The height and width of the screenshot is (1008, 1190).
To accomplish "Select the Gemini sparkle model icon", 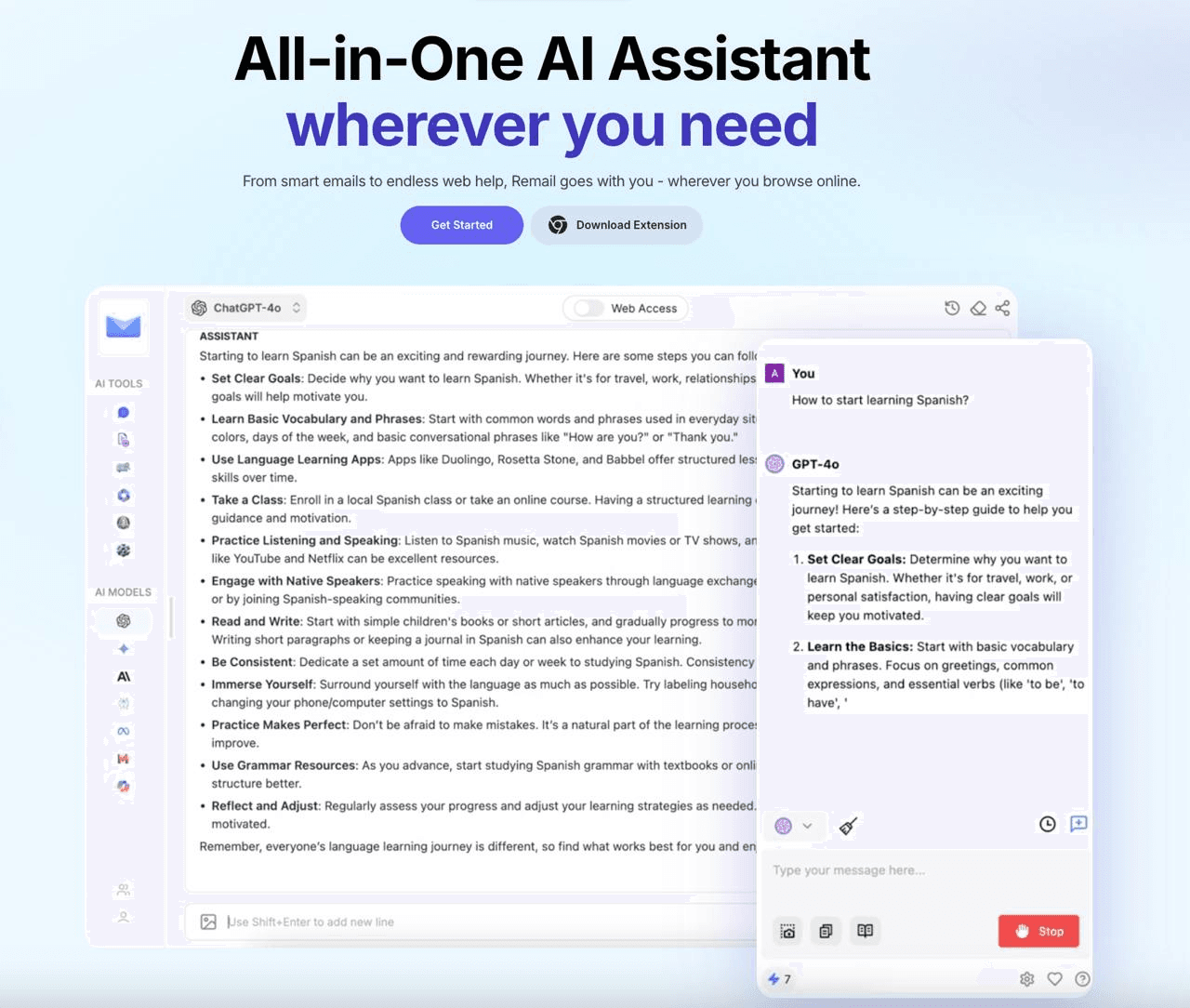I will click(123, 648).
